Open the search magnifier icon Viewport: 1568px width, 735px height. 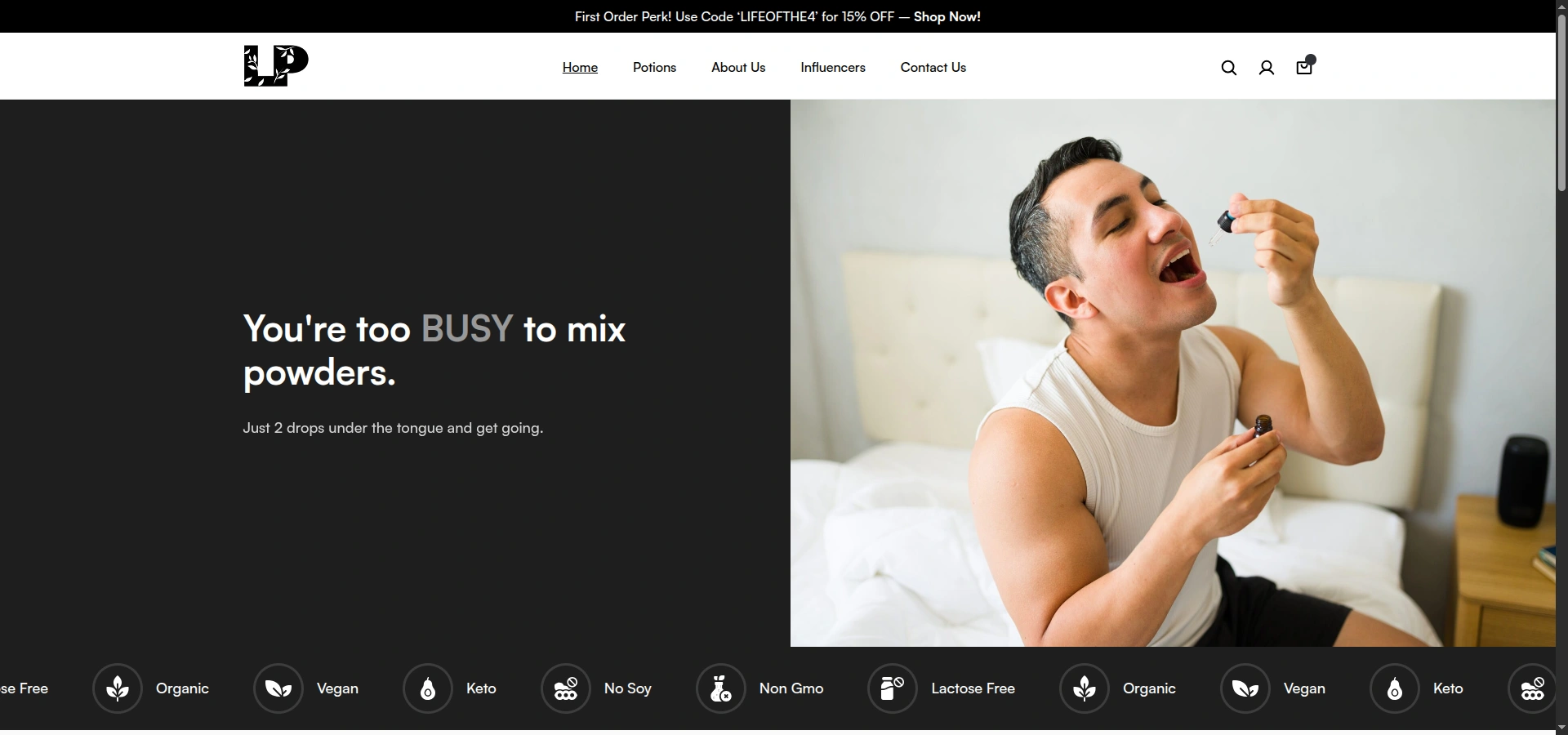tap(1228, 68)
